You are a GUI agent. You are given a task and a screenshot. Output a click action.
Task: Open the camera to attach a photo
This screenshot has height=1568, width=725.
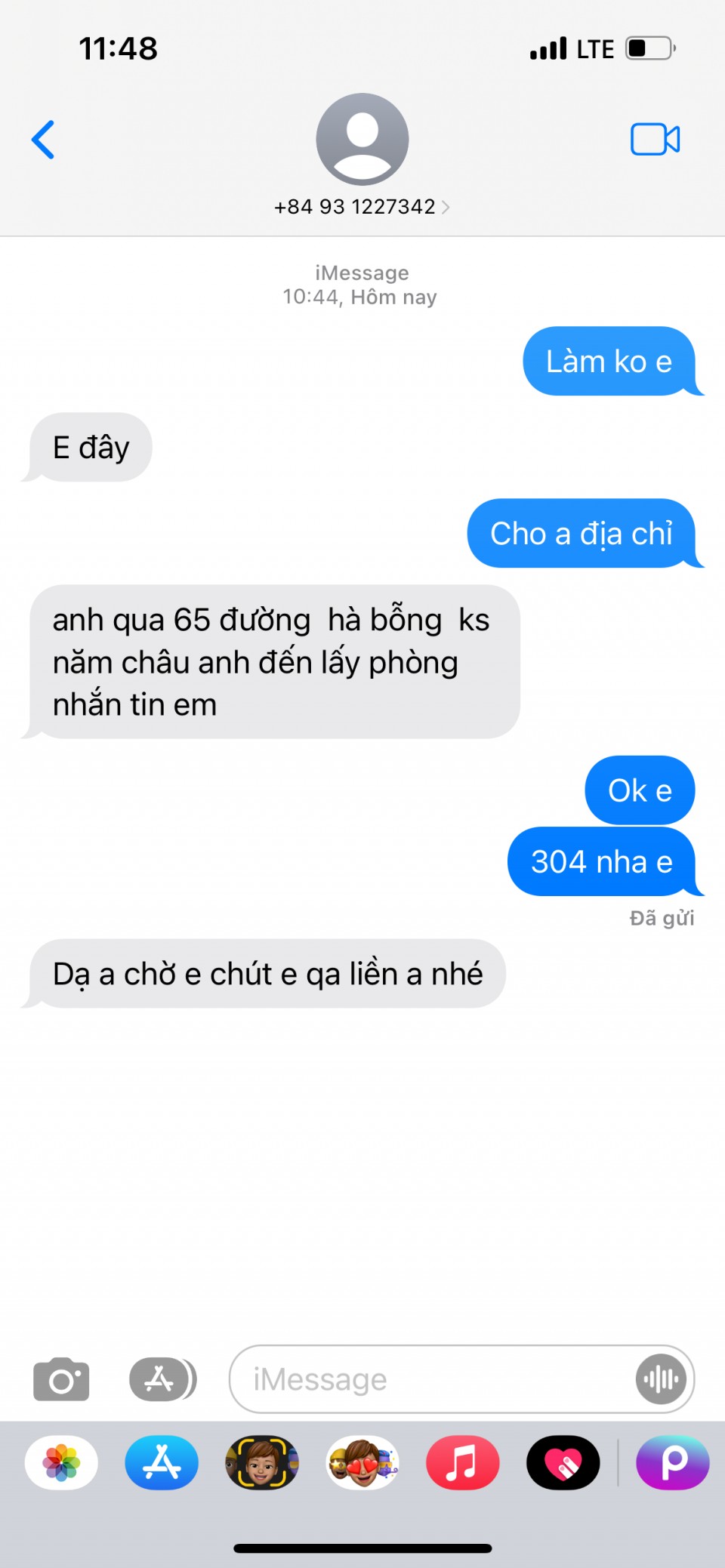(x=61, y=1379)
